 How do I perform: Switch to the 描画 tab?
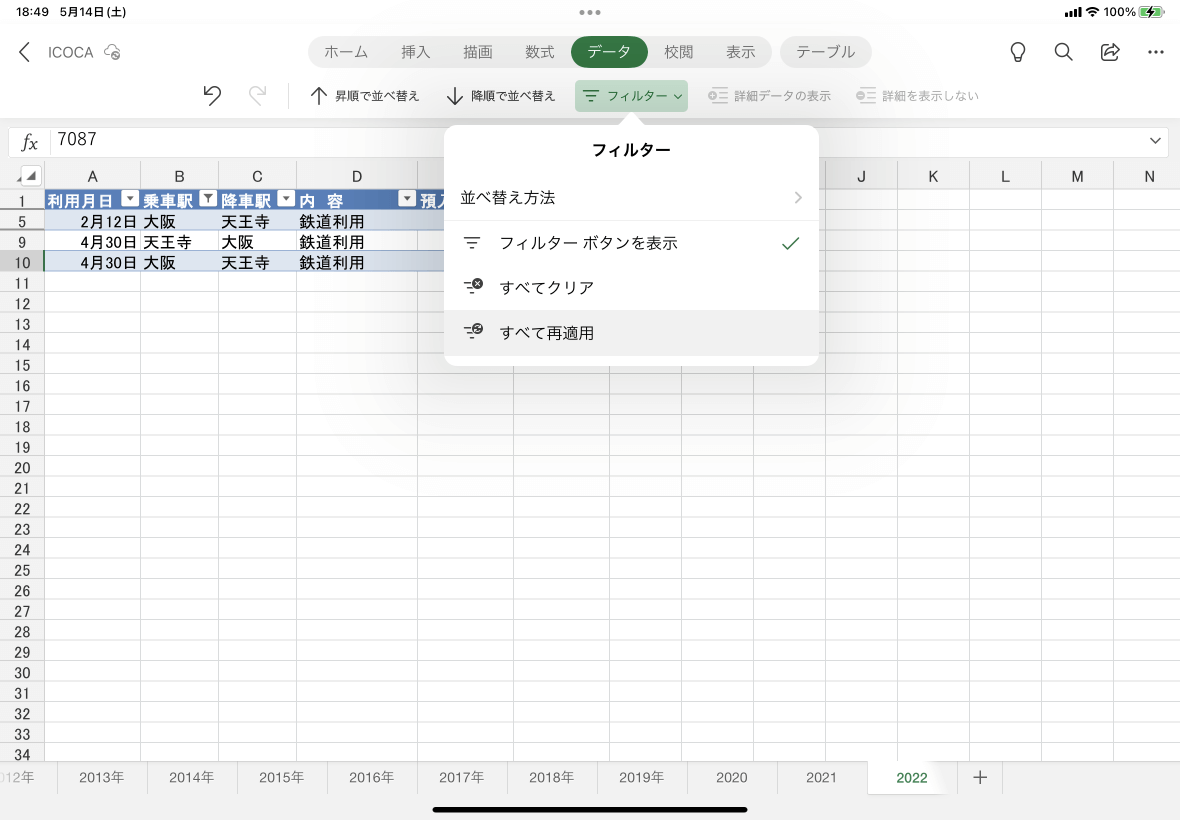[x=478, y=52]
